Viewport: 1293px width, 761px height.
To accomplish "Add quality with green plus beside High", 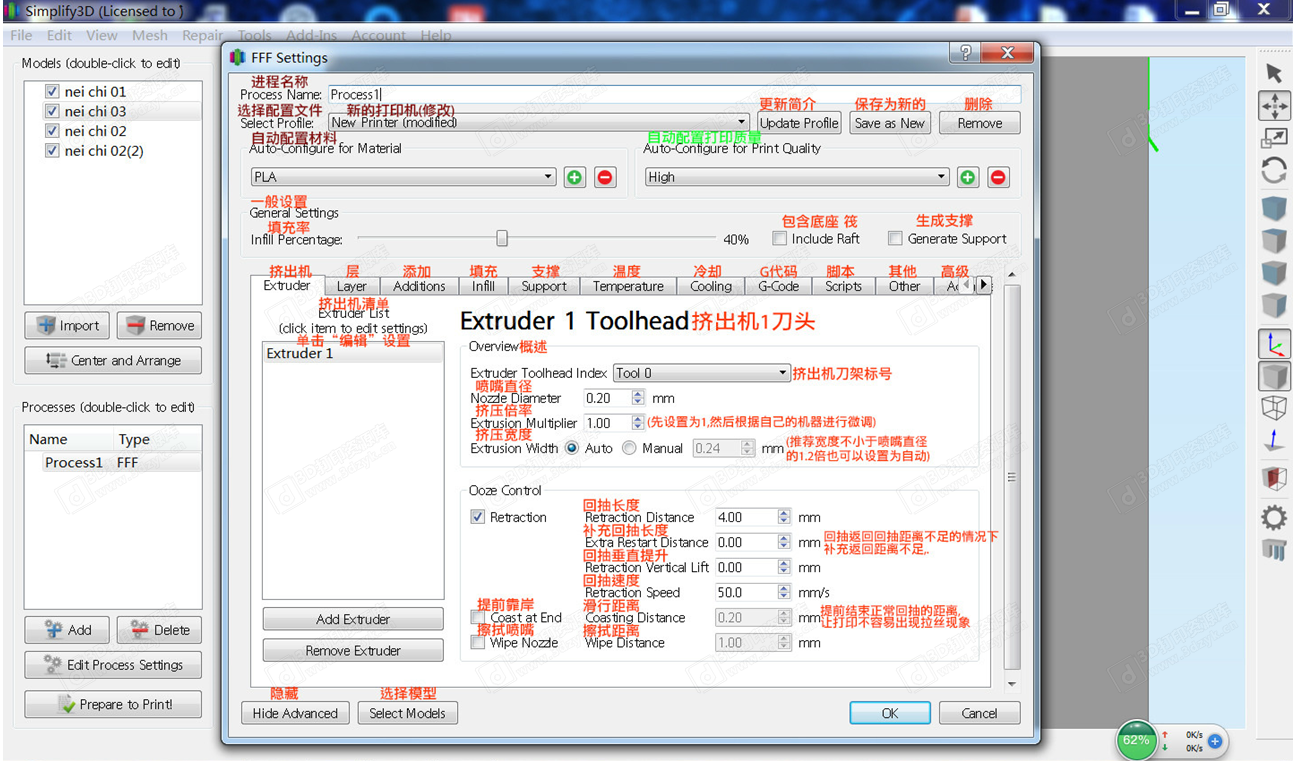I will (968, 177).
